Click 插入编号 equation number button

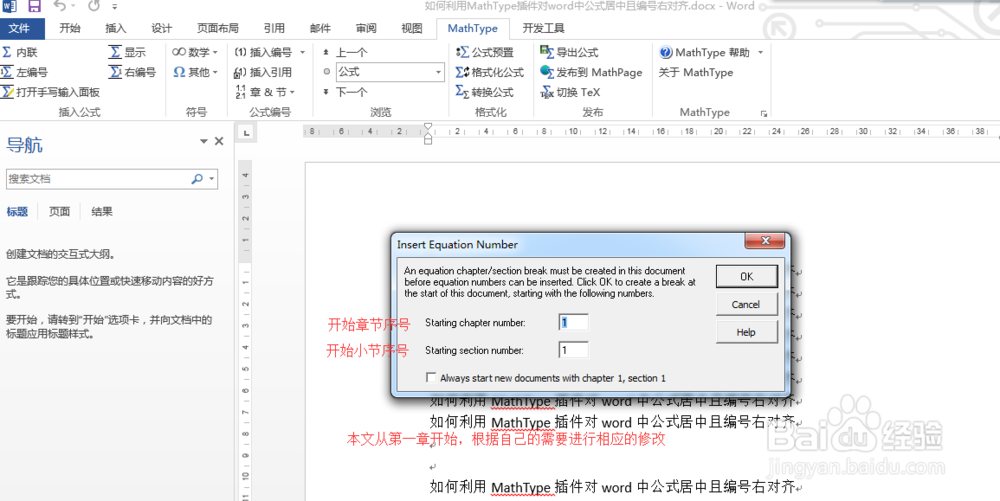pyautogui.click(x=263, y=52)
